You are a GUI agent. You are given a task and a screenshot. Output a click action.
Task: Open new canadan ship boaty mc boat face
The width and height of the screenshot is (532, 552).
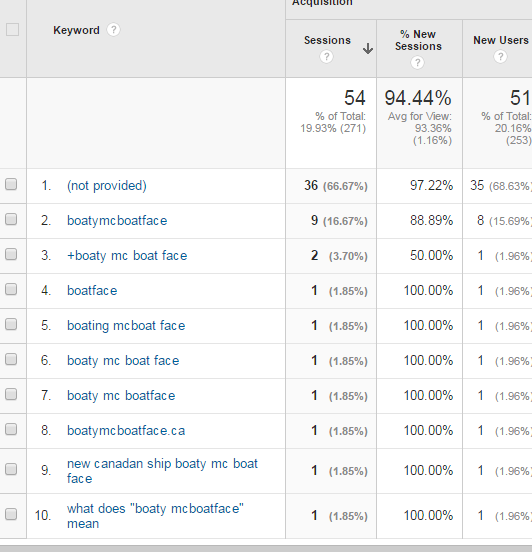[162, 471]
